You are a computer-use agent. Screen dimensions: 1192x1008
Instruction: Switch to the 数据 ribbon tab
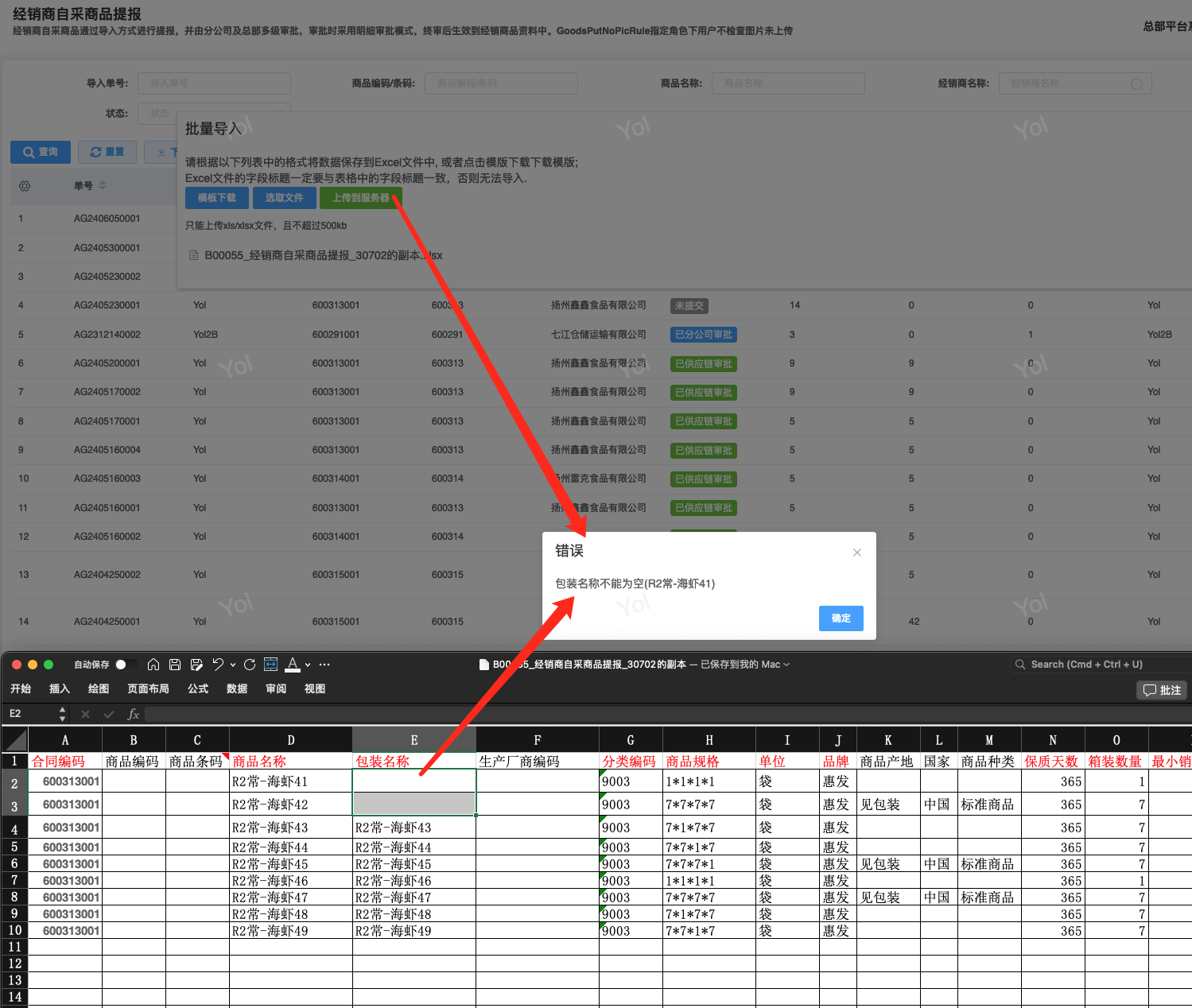pos(237,689)
